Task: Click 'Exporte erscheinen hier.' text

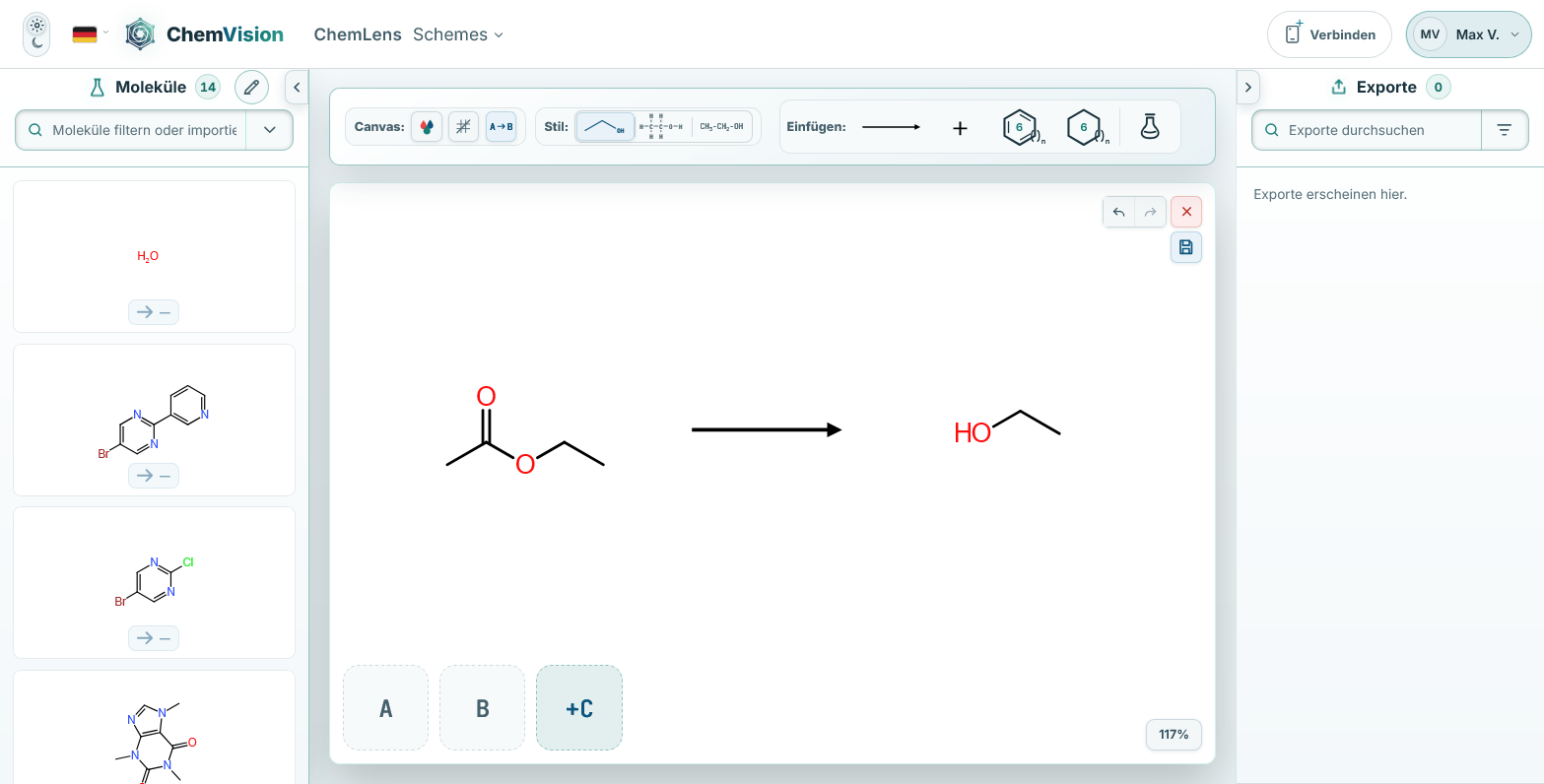Action: pos(1330,194)
